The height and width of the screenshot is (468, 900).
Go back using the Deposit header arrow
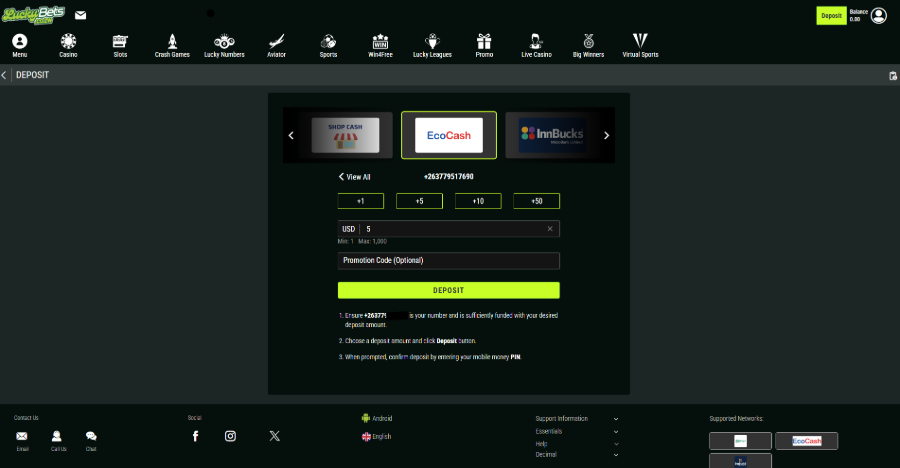(4, 75)
